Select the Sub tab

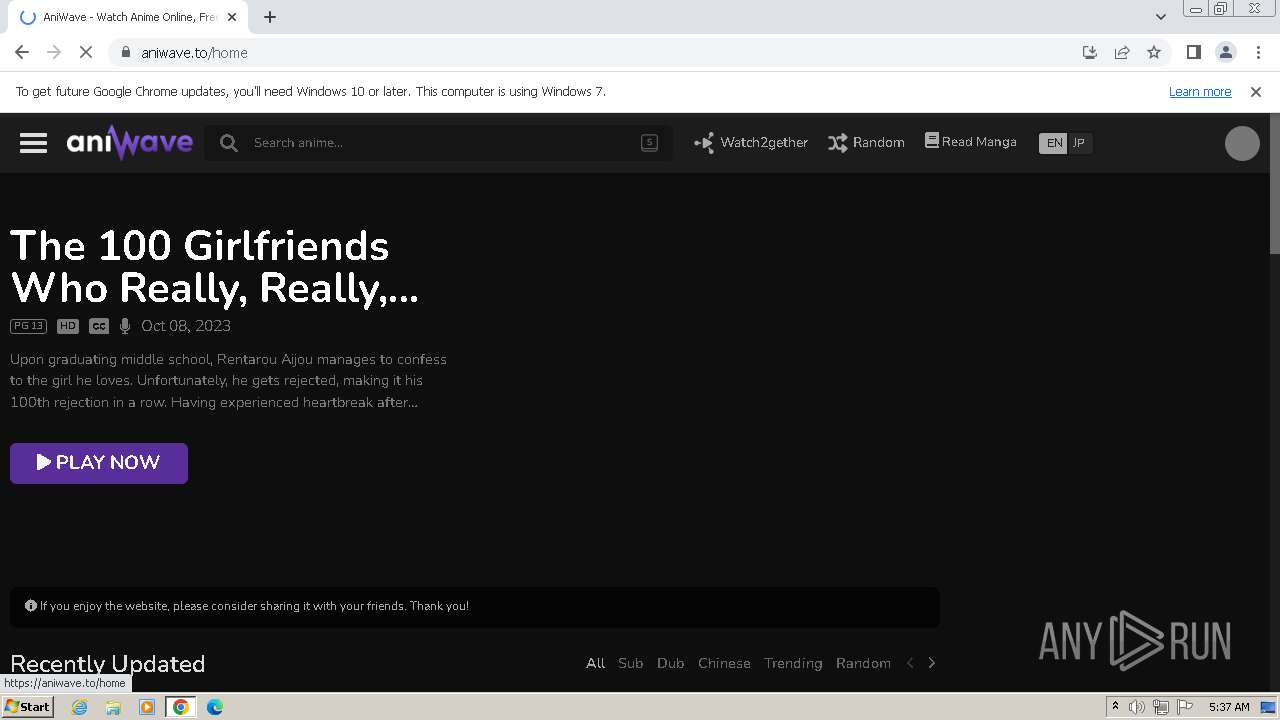[x=630, y=663]
